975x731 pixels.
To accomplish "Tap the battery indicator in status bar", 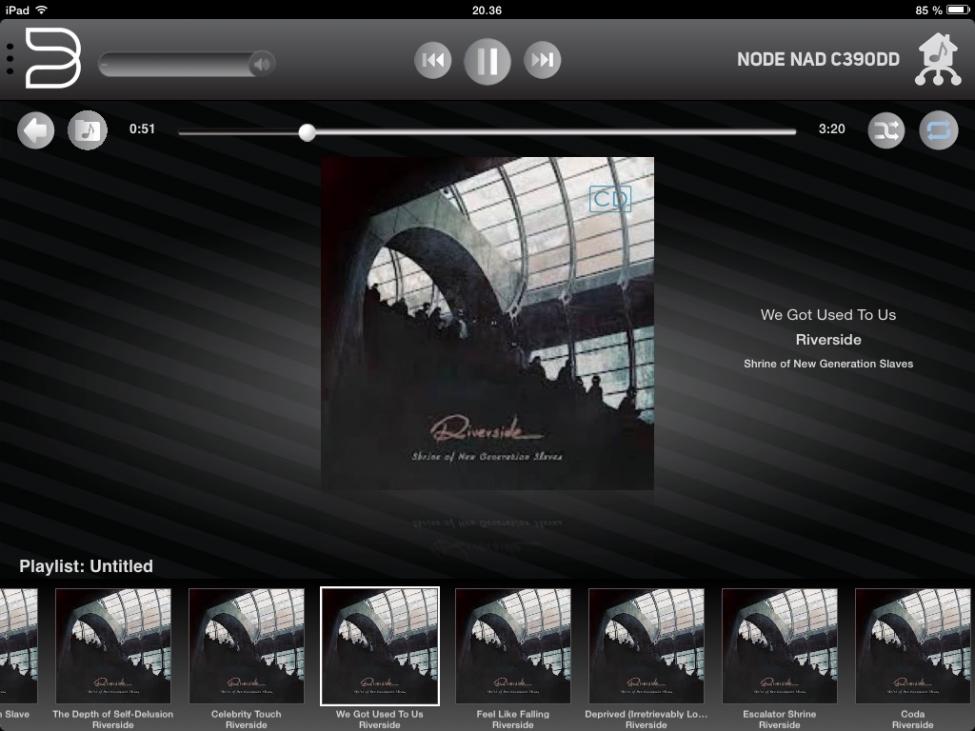I will [958, 10].
